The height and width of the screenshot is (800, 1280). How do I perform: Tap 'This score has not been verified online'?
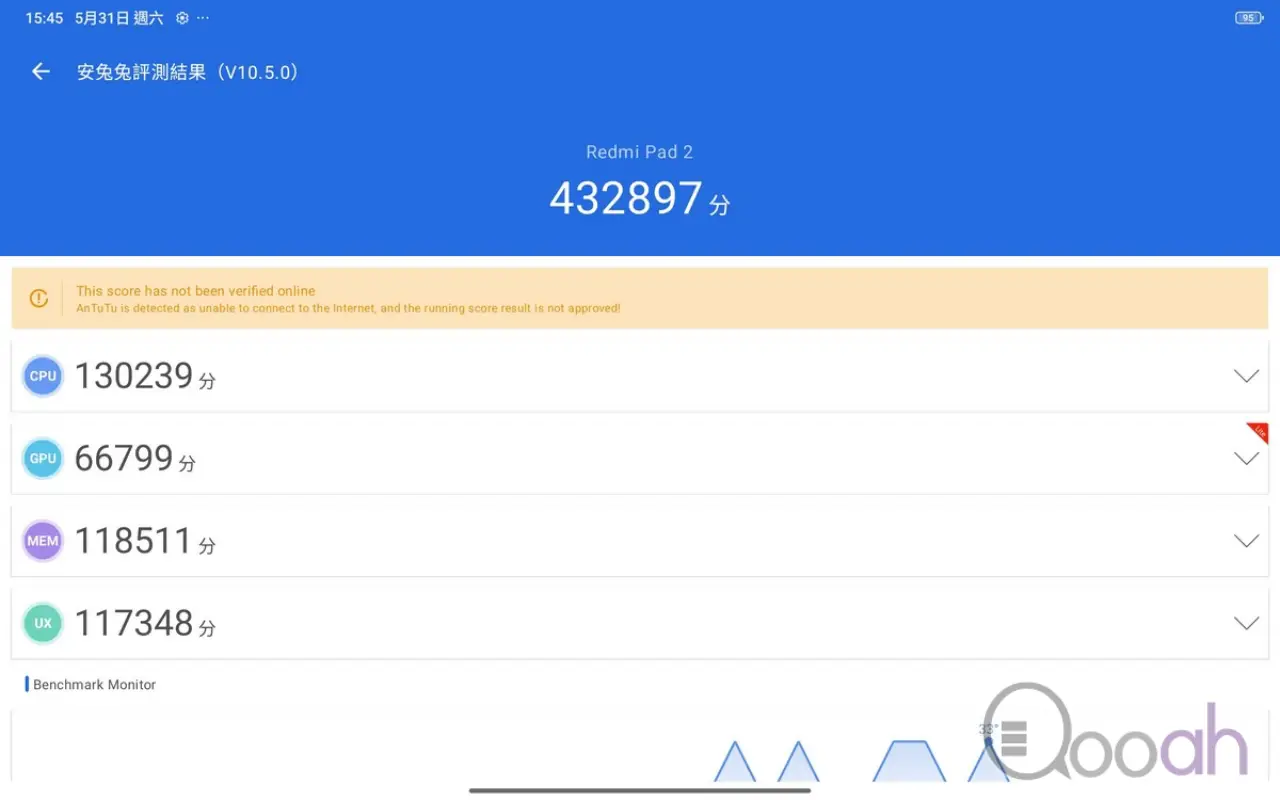[196, 291]
